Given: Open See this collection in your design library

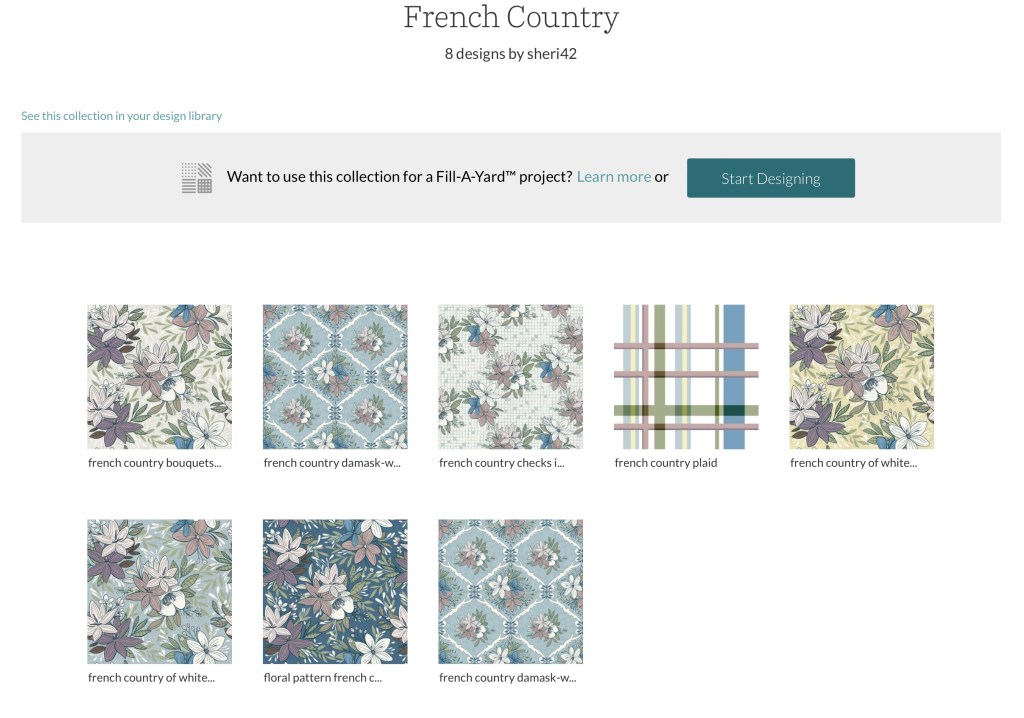Looking at the screenshot, I should pyautogui.click(x=121, y=116).
